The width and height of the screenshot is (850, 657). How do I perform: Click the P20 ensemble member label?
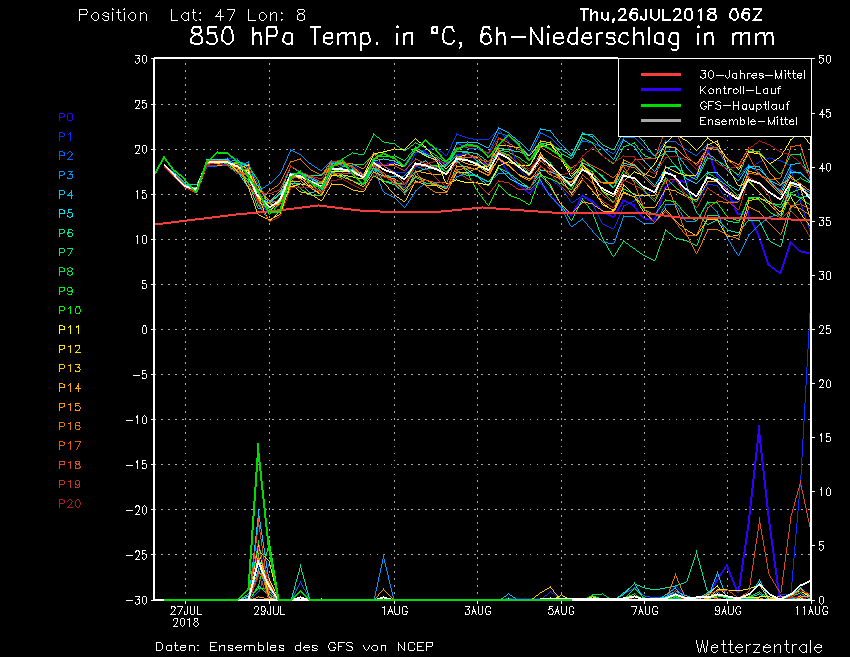coord(69,504)
